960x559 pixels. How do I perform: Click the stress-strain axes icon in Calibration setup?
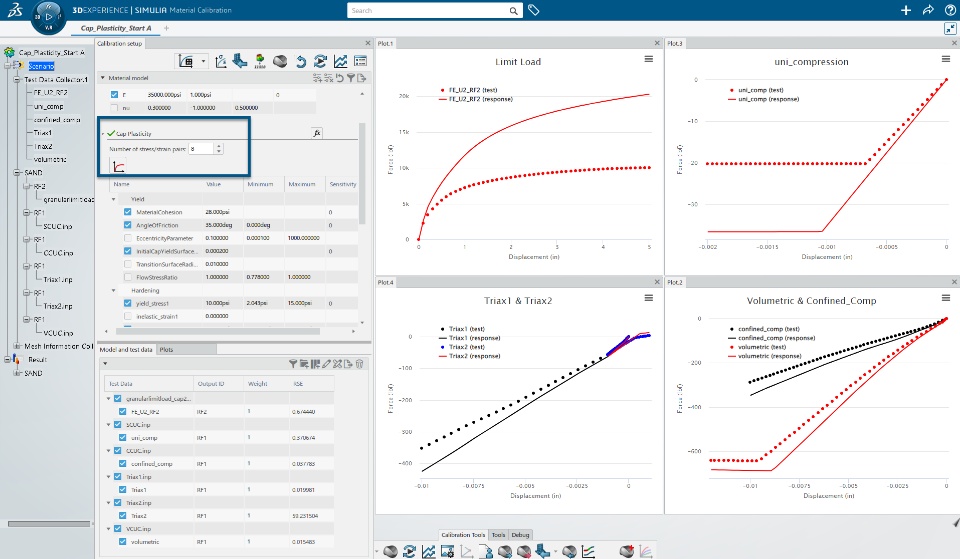point(221,61)
